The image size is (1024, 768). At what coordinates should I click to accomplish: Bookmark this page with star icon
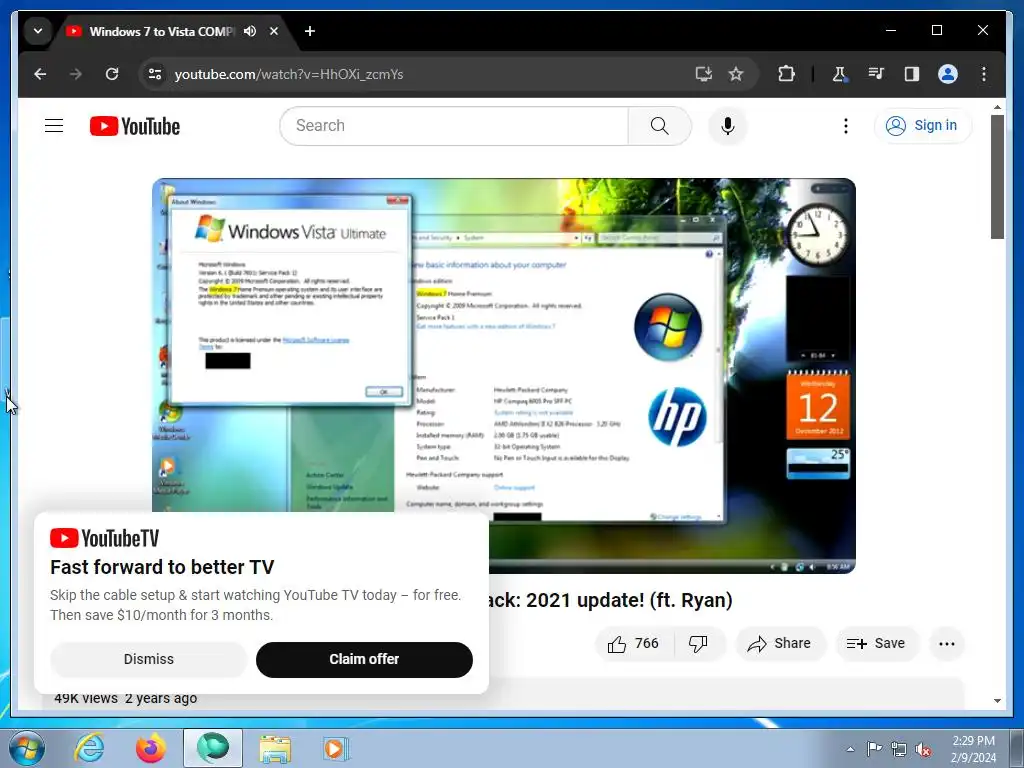[736, 74]
